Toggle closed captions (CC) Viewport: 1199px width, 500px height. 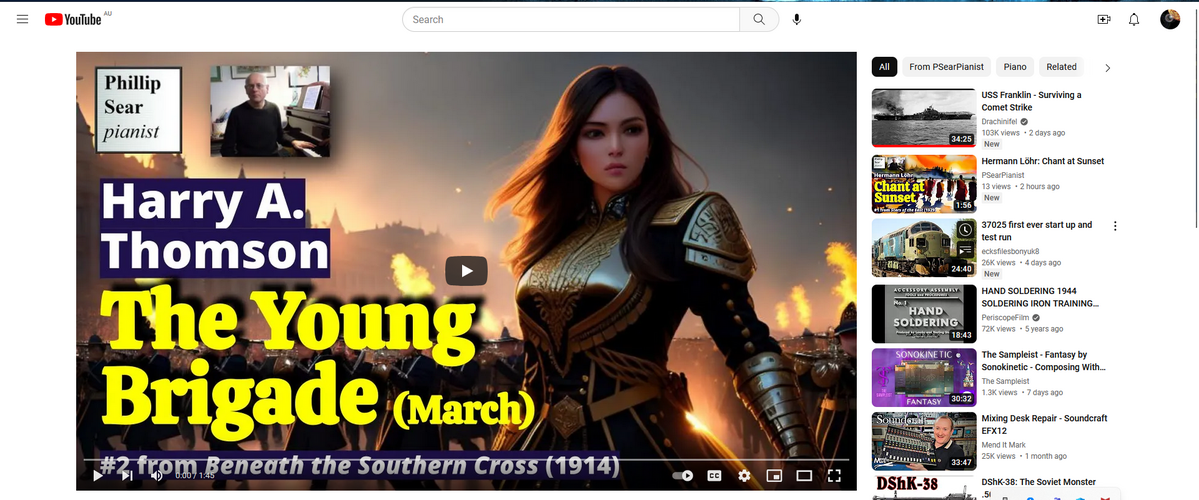[x=714, y=476]
